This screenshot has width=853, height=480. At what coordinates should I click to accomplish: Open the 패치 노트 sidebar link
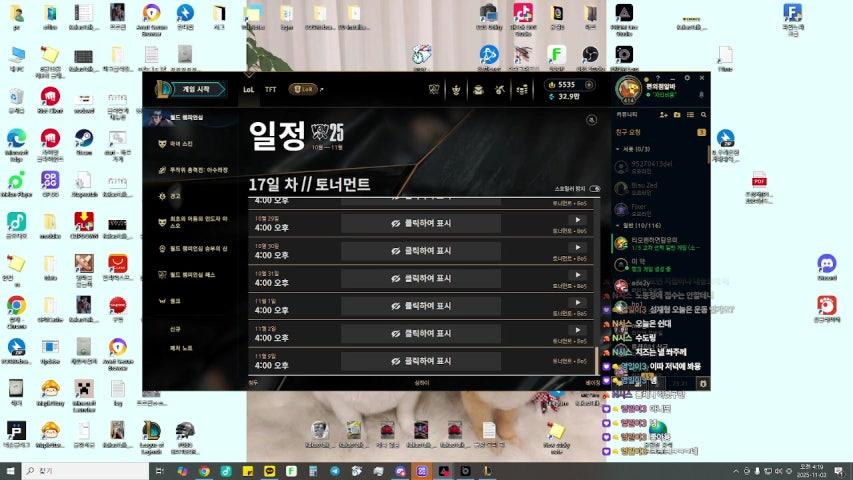181,348
